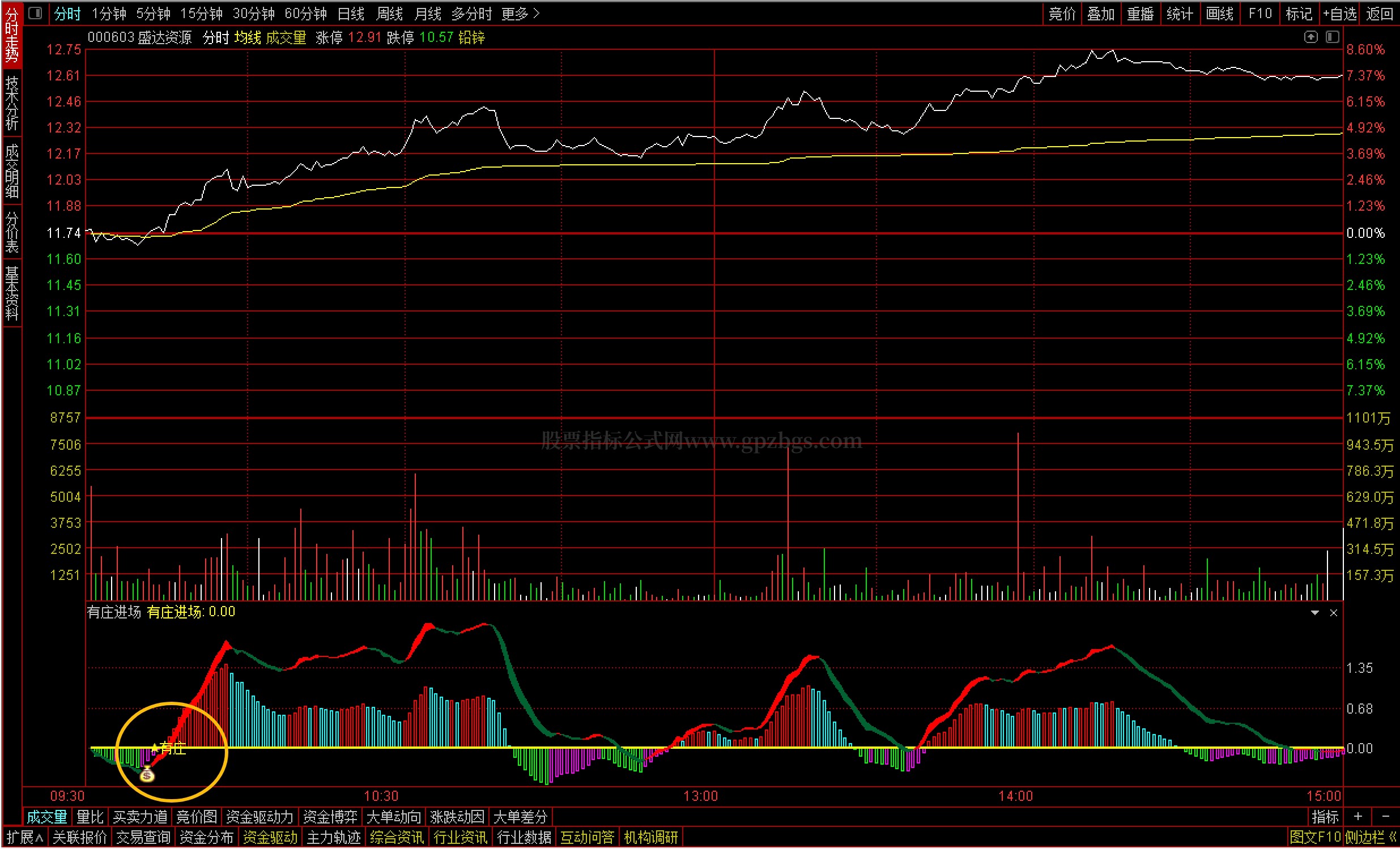Click the 重播 replay button
1400x849 pixels.
point(1140,14)
